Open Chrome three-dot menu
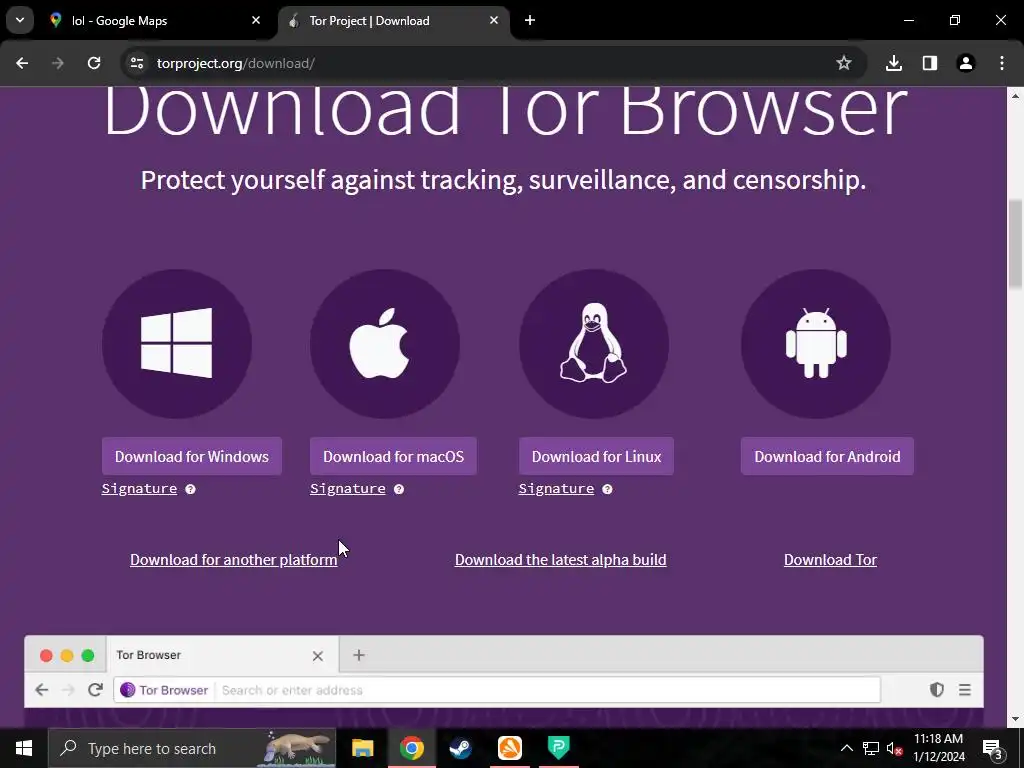This screenshot has width=1024, height=768. point(1002,63)
